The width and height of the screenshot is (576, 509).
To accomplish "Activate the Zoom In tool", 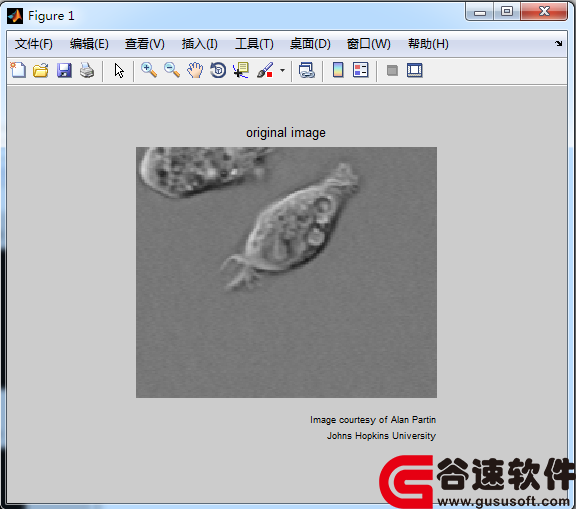I will pyautogui.click(x=149, y=70).
